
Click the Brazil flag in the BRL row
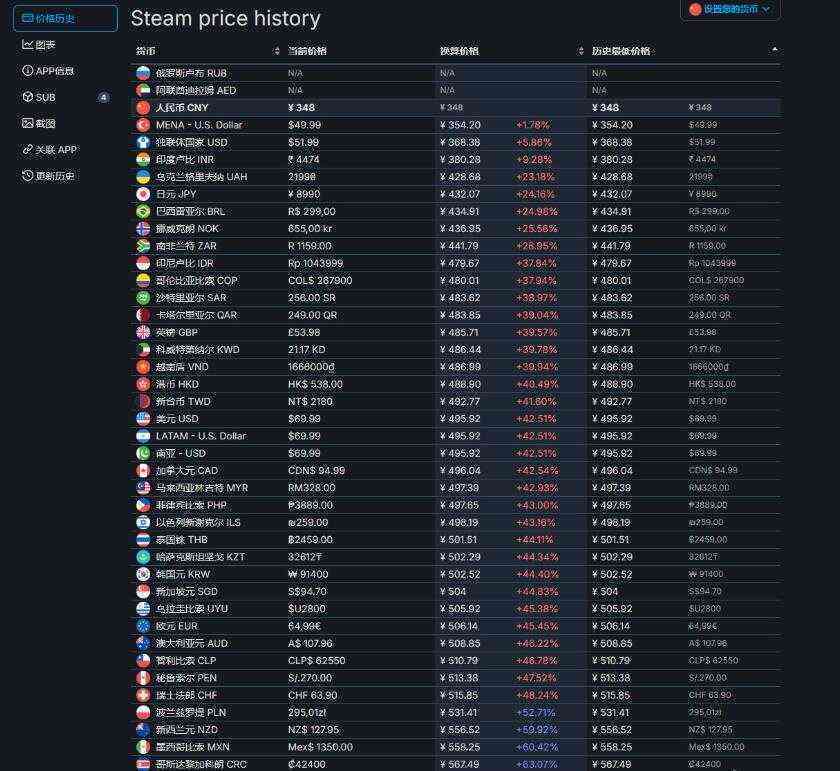click(143, 211)
